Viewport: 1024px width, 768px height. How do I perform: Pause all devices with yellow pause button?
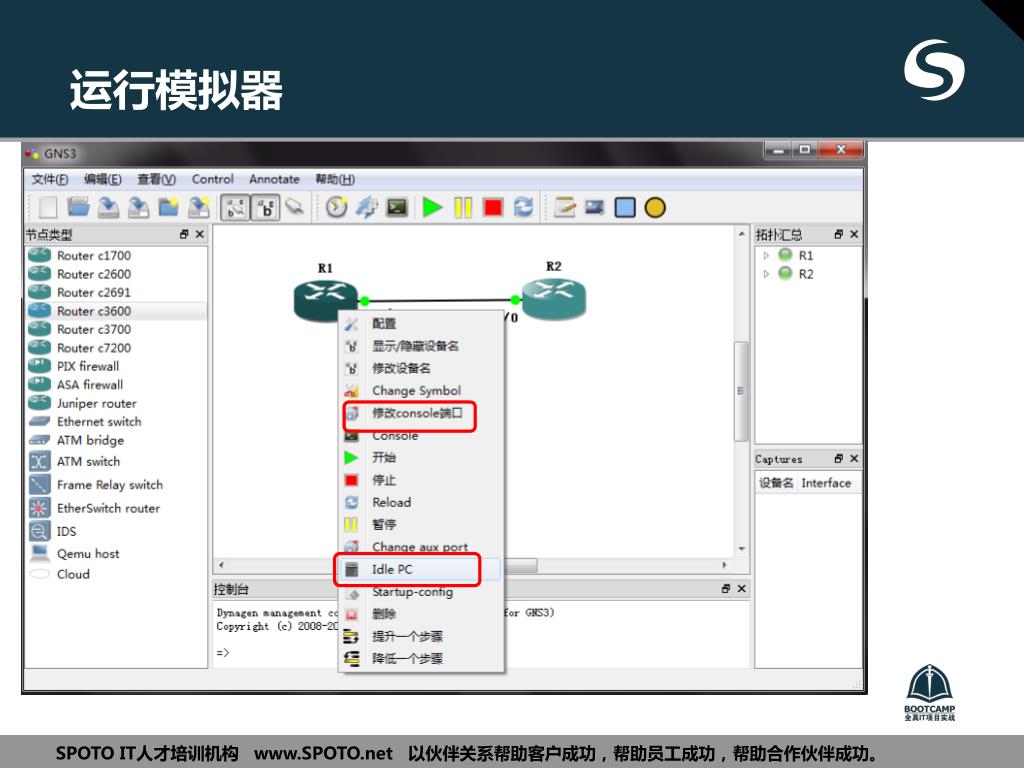(x=463, y=208)
